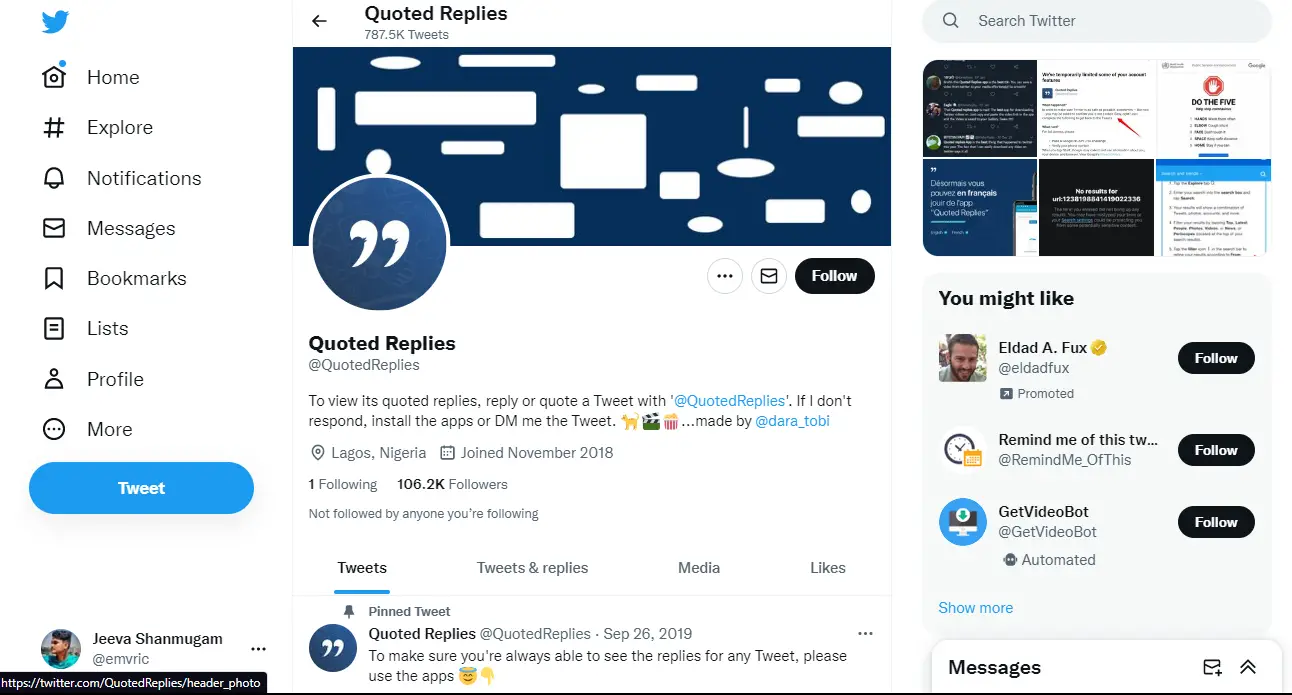
Task: Open pinned tweet's three-dot menu
Action: pos(866,633)
